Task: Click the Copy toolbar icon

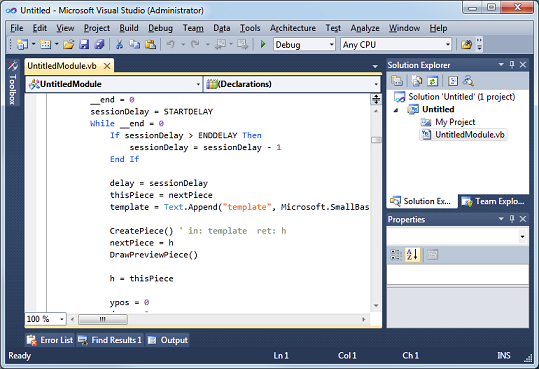Action: [134, 44]
